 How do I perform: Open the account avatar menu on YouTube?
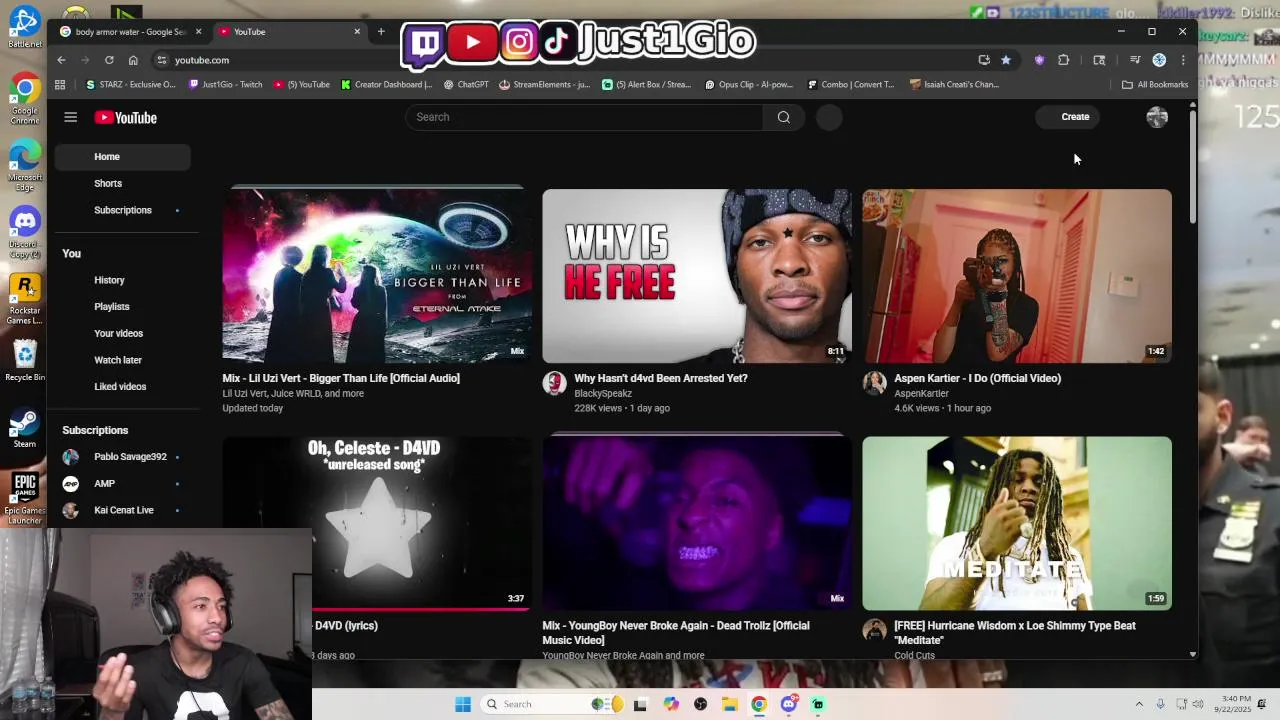tap(1157, 117)
